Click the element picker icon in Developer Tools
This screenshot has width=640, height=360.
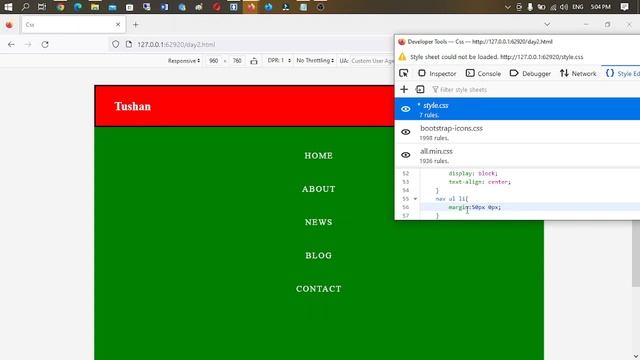click(404, 73)
